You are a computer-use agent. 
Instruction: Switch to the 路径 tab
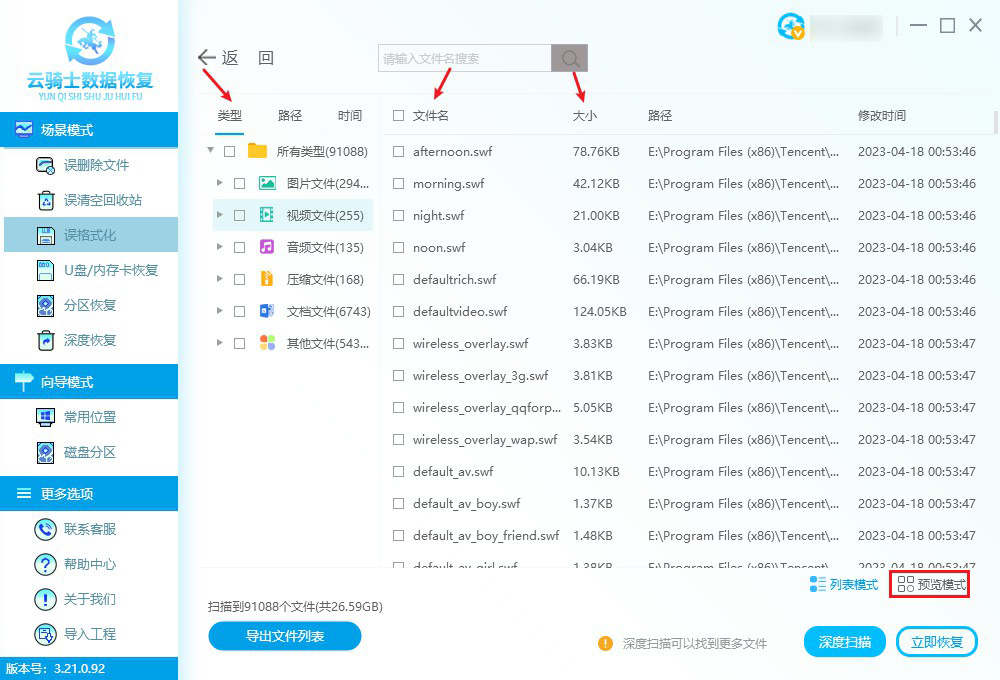point(289,115)
